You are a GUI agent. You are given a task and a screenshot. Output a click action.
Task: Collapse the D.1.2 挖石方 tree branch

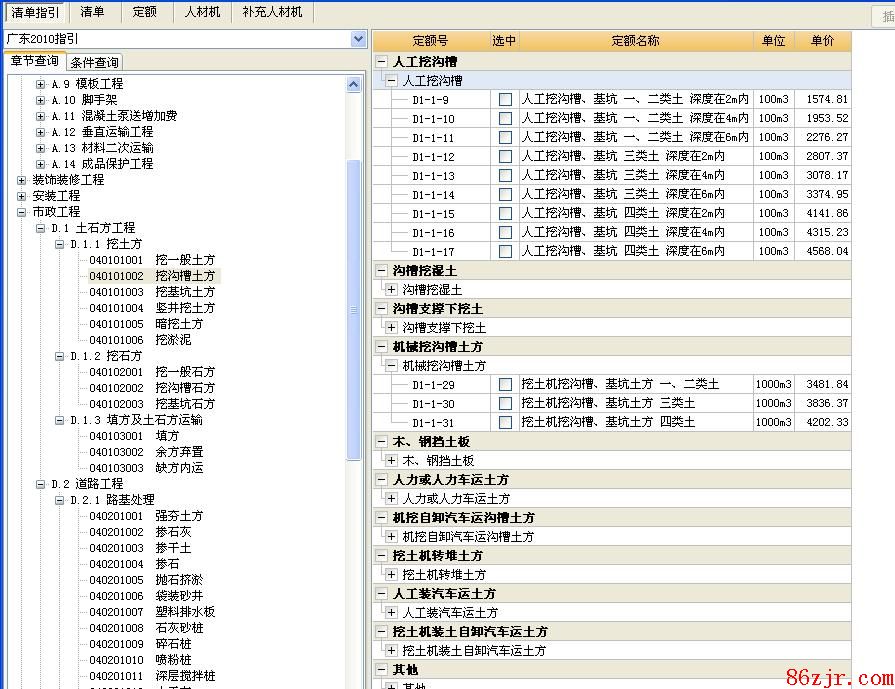tap(59, 356)
